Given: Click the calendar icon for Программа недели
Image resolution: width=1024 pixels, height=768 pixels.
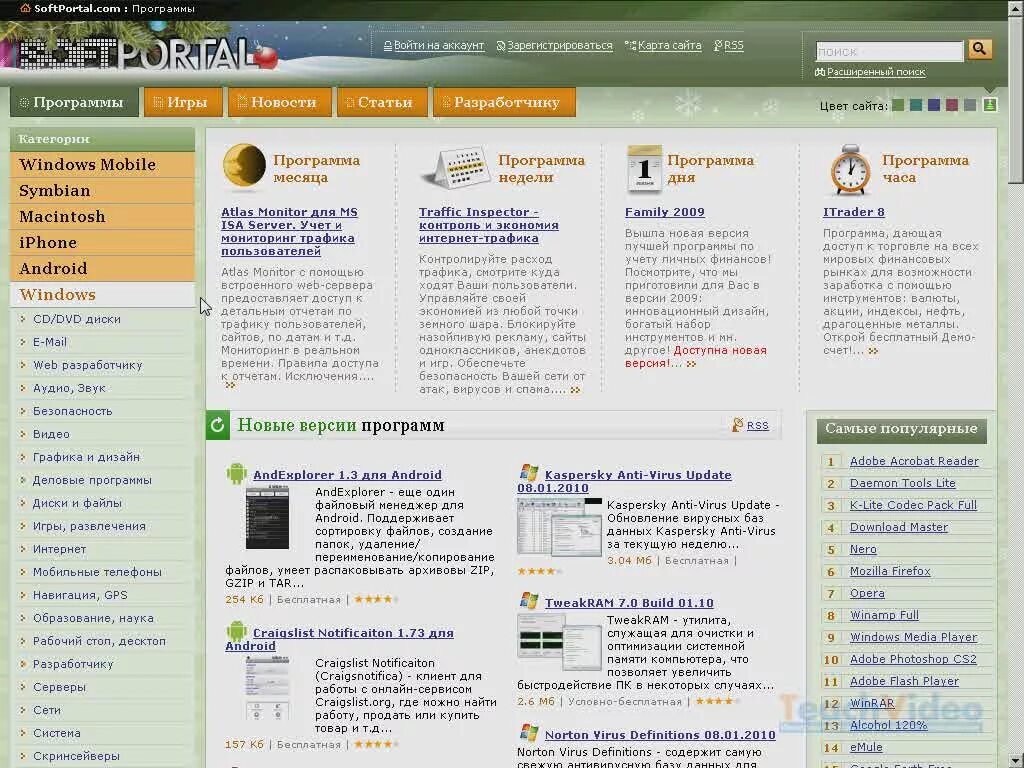Looking at the screenshot, I should click(456, 168).
